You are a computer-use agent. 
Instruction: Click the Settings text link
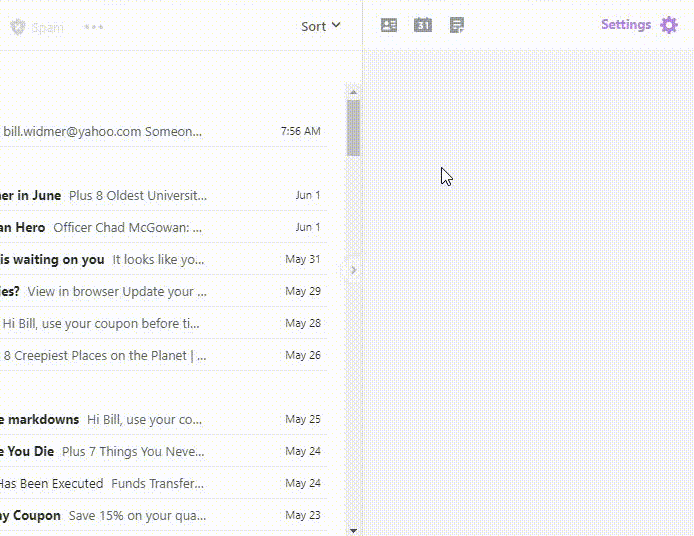[625, 25]
